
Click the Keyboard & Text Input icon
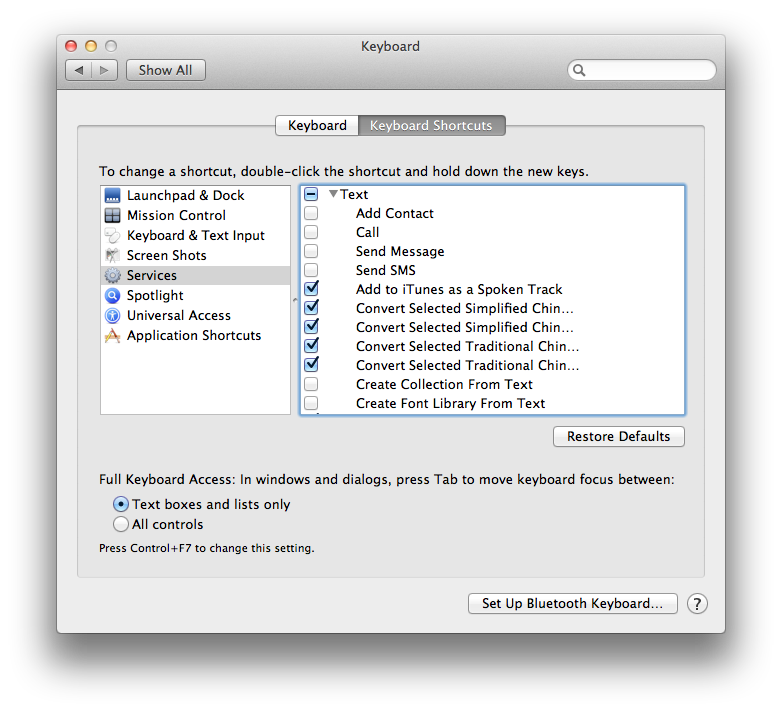click(x=113, y=235)
